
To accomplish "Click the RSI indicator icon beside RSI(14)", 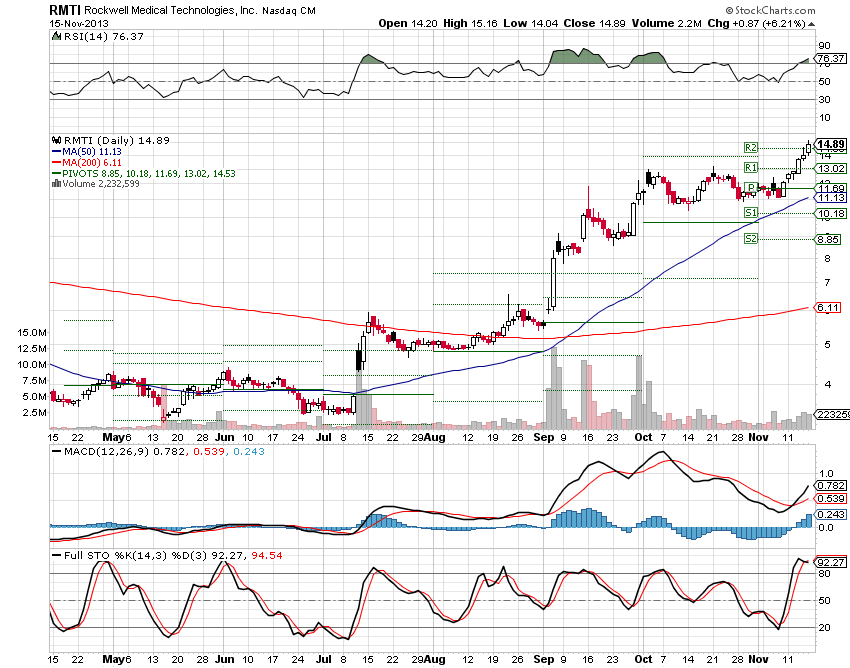I will 56,36.
